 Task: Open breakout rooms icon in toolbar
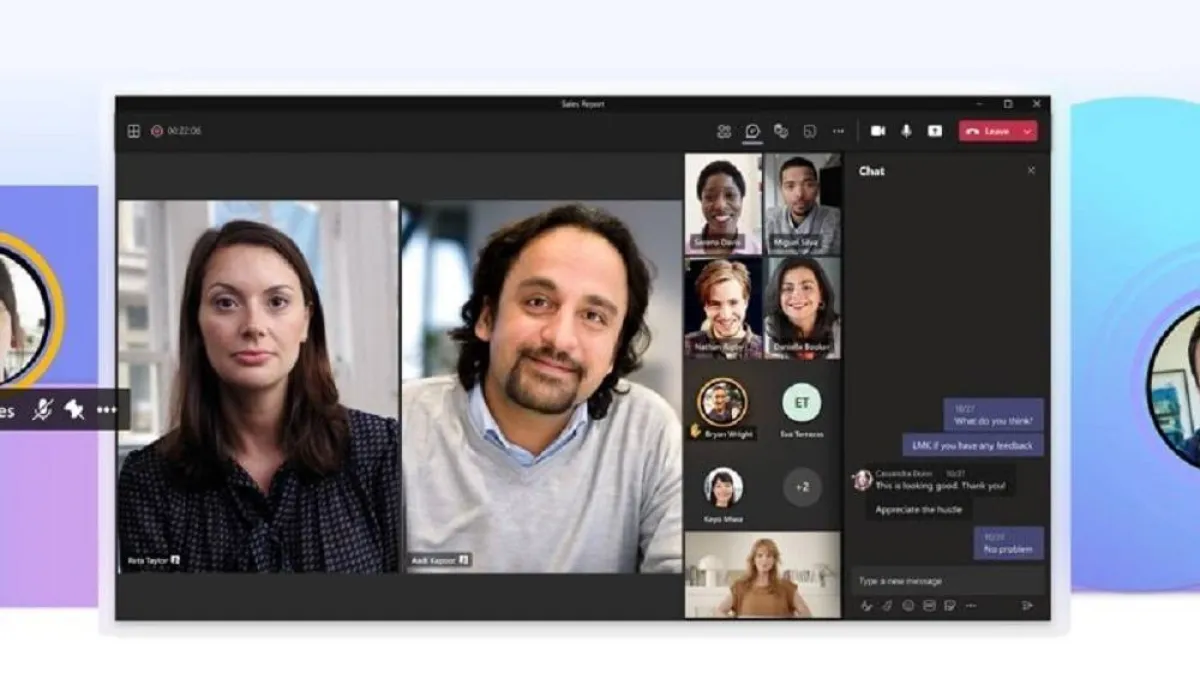tap(810, 131)
